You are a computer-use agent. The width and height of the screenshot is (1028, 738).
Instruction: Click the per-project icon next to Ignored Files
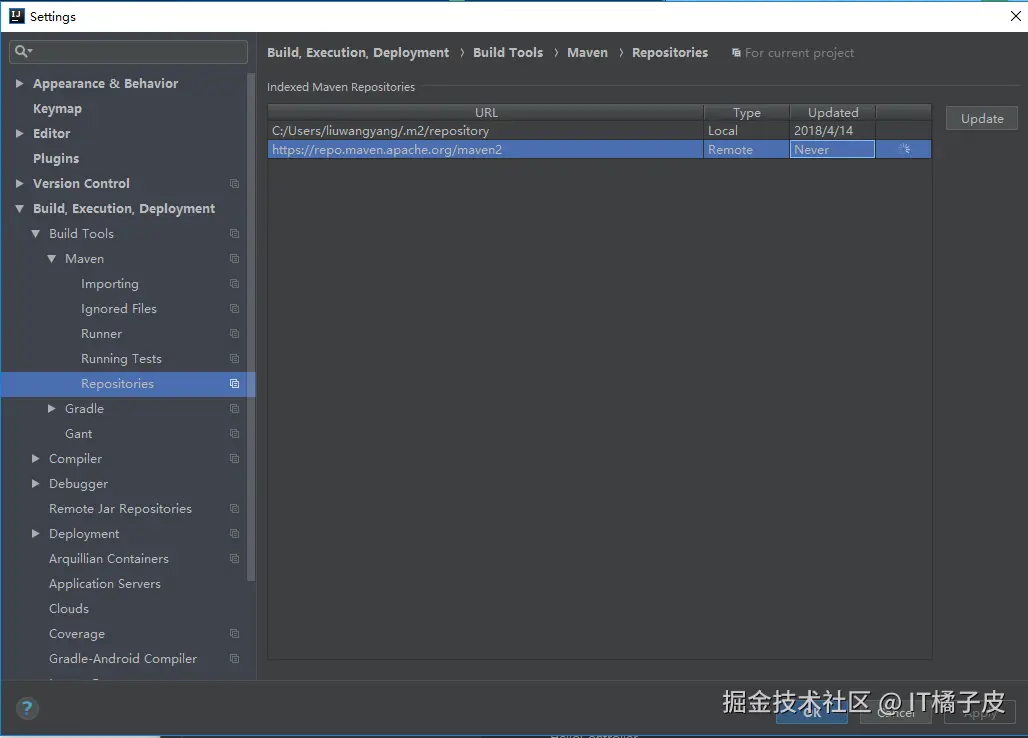pos(235,309)
